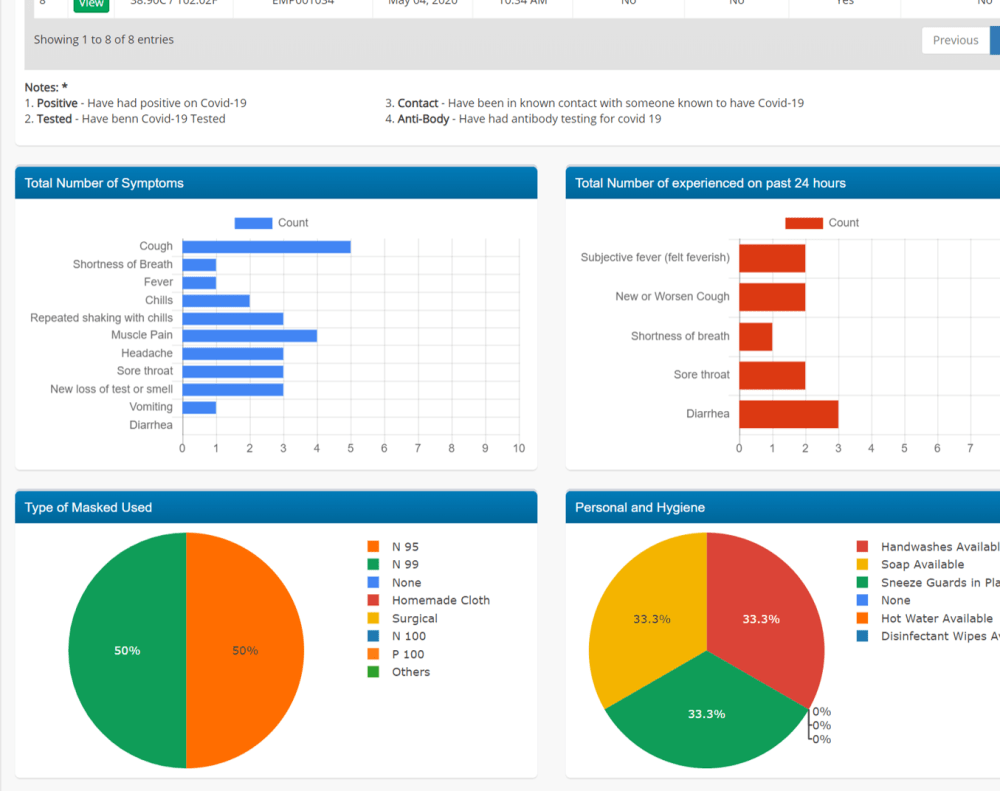Click the Cough bar in symptoms chart
Image resolution: width=1000 pixels, height=791 pixels.
[267, 247]
